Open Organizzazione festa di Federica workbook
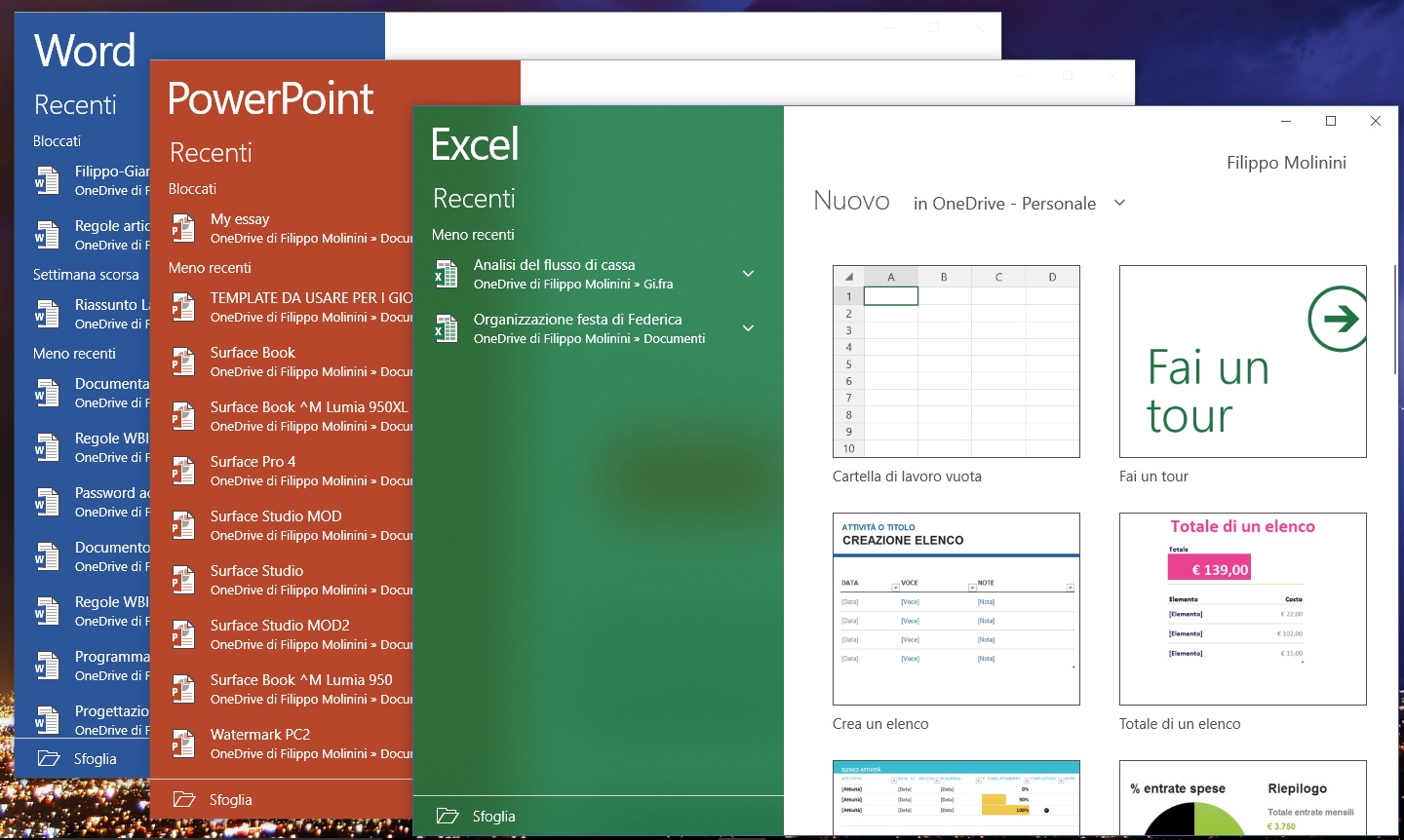The height and width of the screenshot is (840, 1404). click(599, 328)
